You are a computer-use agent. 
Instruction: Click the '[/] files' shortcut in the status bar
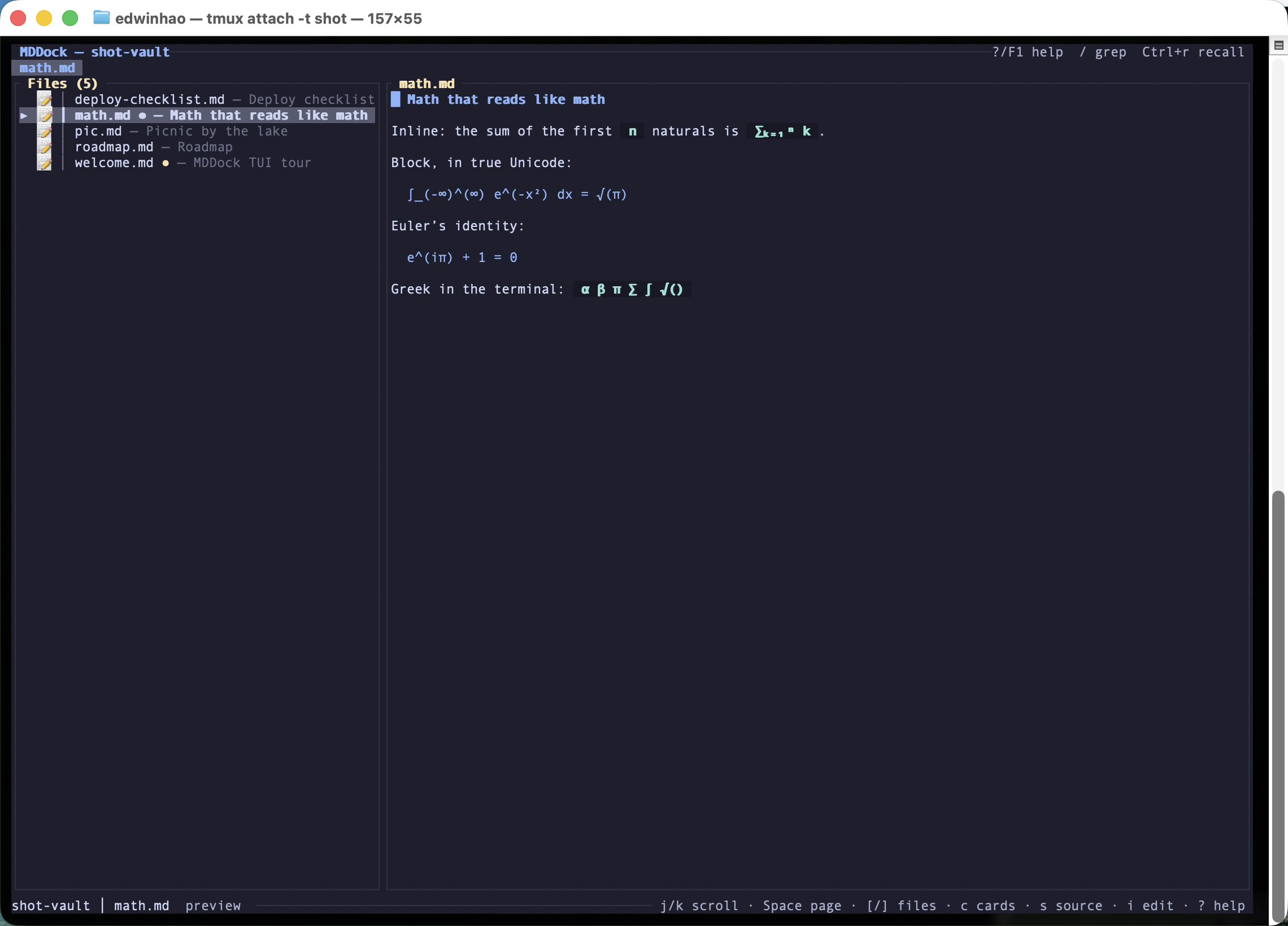click(901, 906)
